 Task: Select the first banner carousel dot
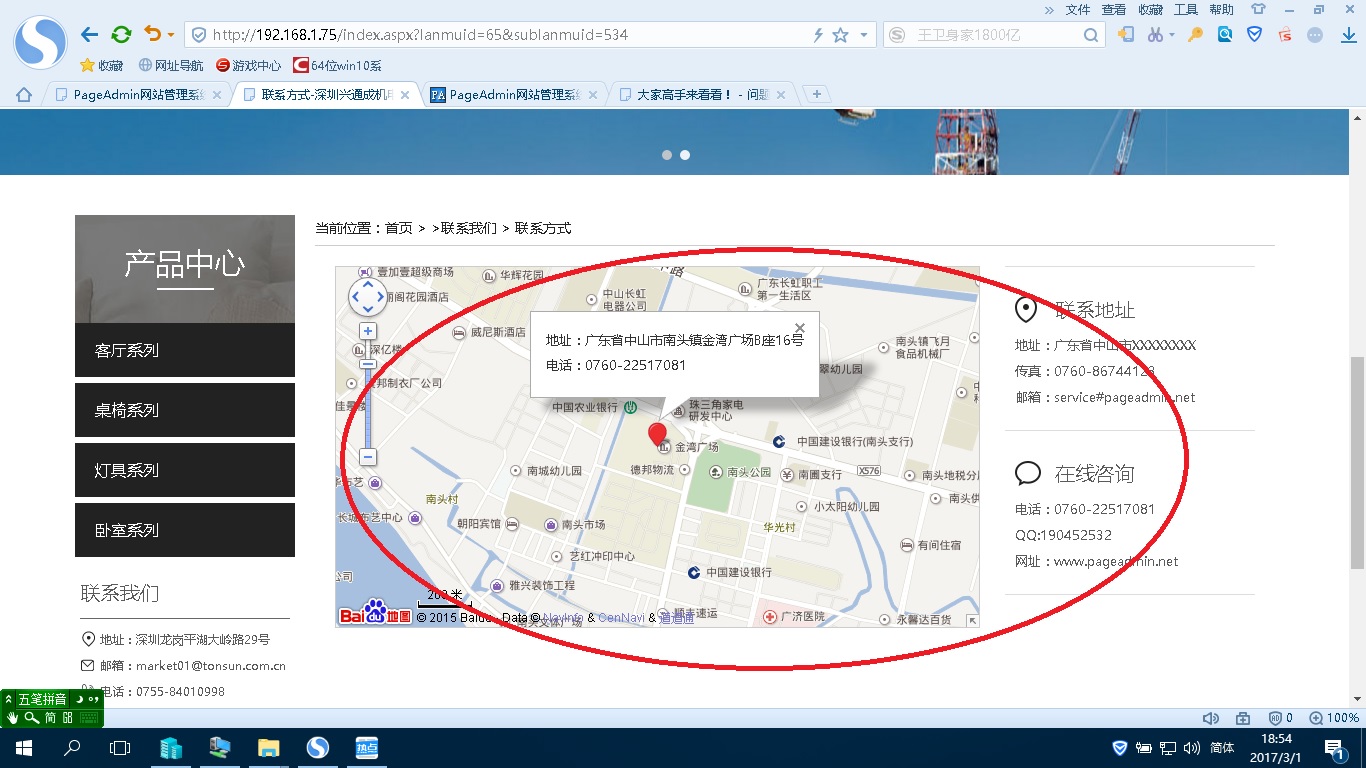click(667, 155)
